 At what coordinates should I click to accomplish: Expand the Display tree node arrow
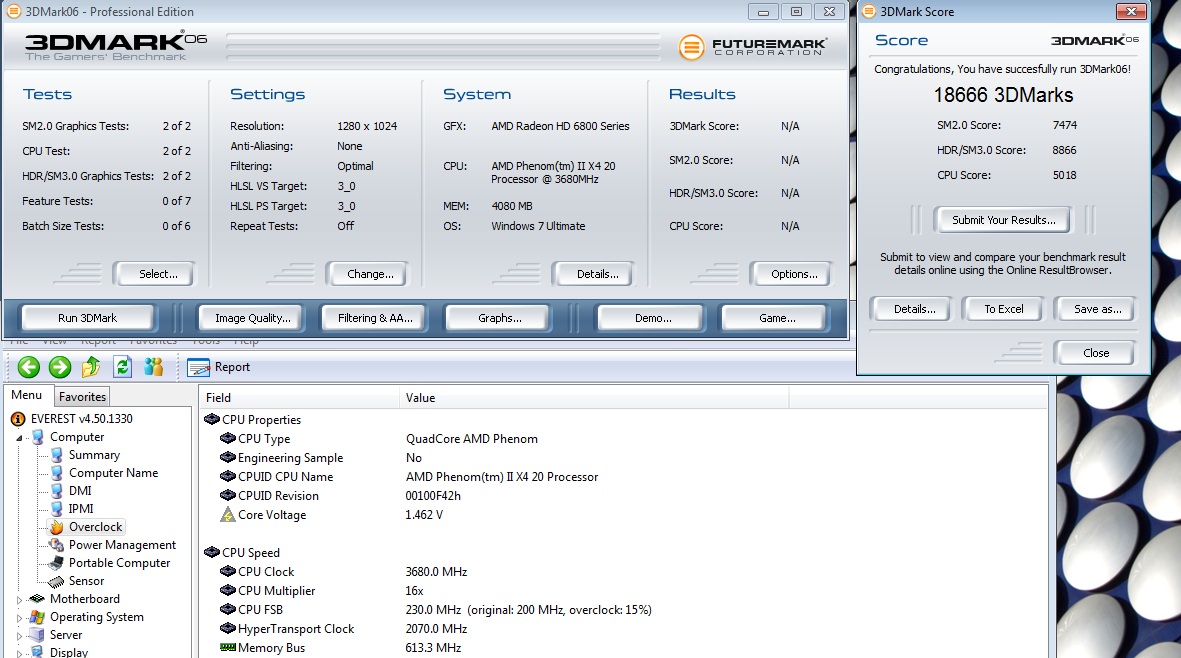20,653
